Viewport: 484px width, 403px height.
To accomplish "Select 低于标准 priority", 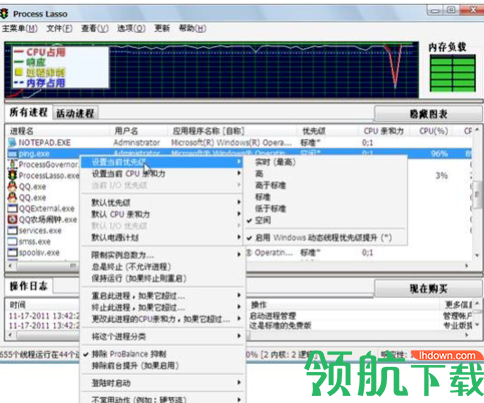I will (270, 209).
